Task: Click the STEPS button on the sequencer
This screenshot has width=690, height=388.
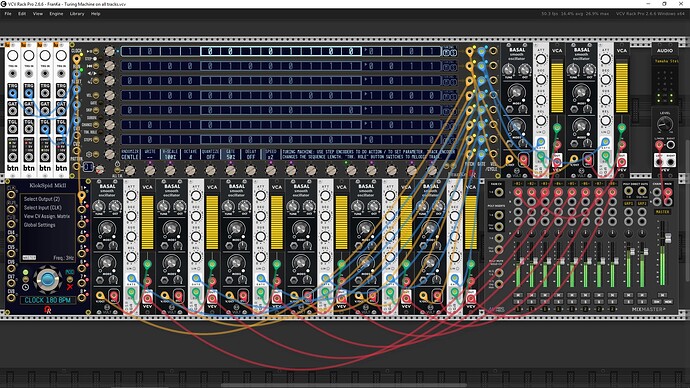Action: pos(96,140)
